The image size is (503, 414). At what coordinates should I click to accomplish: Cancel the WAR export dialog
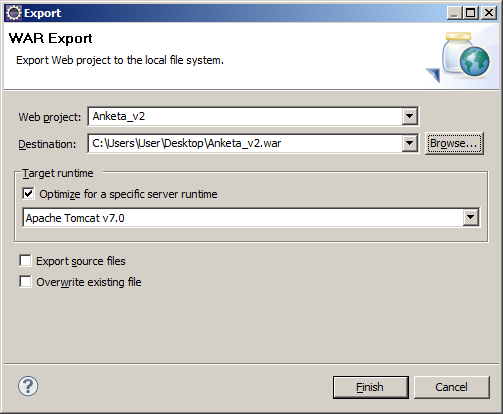point(452,387)
